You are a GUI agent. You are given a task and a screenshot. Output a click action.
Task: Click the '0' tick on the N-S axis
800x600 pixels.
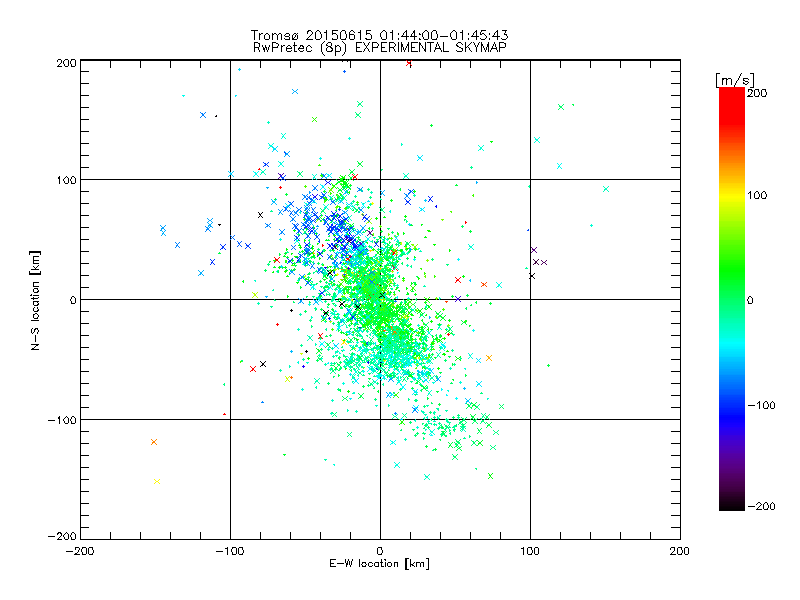click(x=73, y=300)
